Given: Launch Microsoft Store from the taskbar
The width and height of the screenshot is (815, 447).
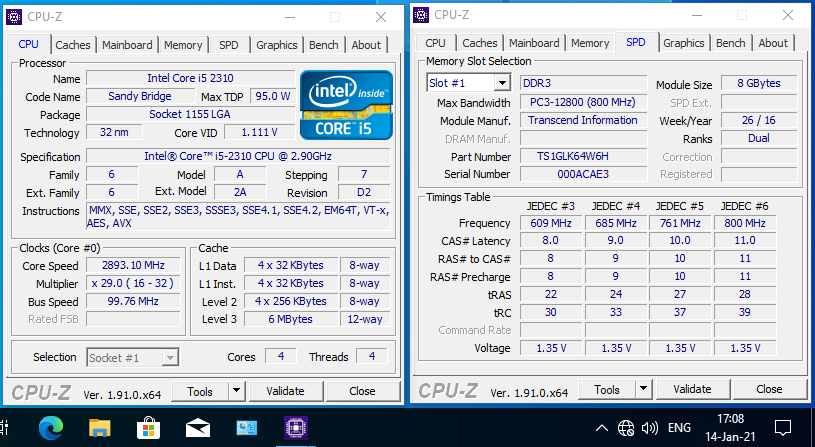Looking at the screenshot, I should 149,428.
